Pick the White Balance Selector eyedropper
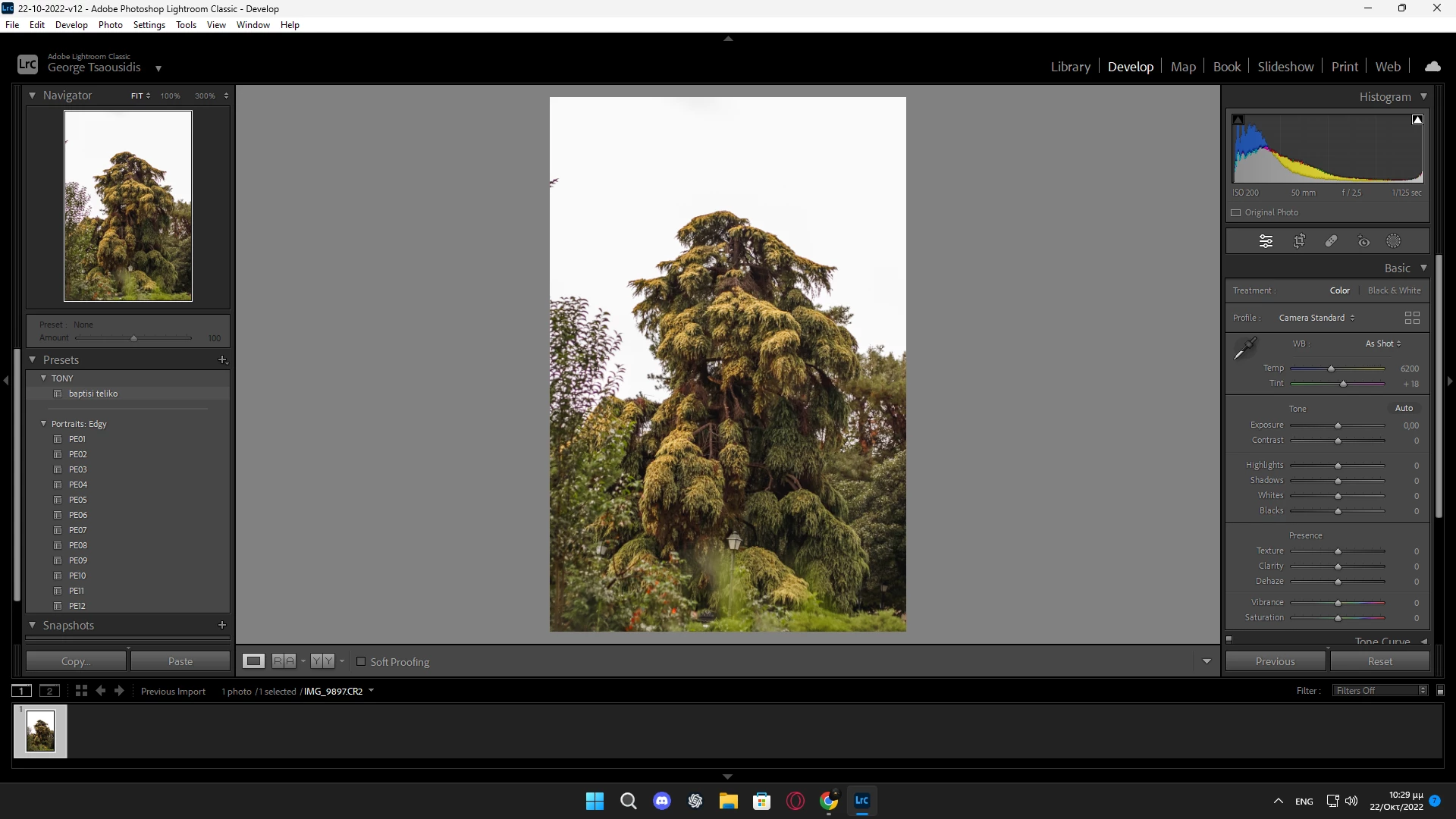The width and height of the screenshot is (1456, 819). [x=1244, y=349]
